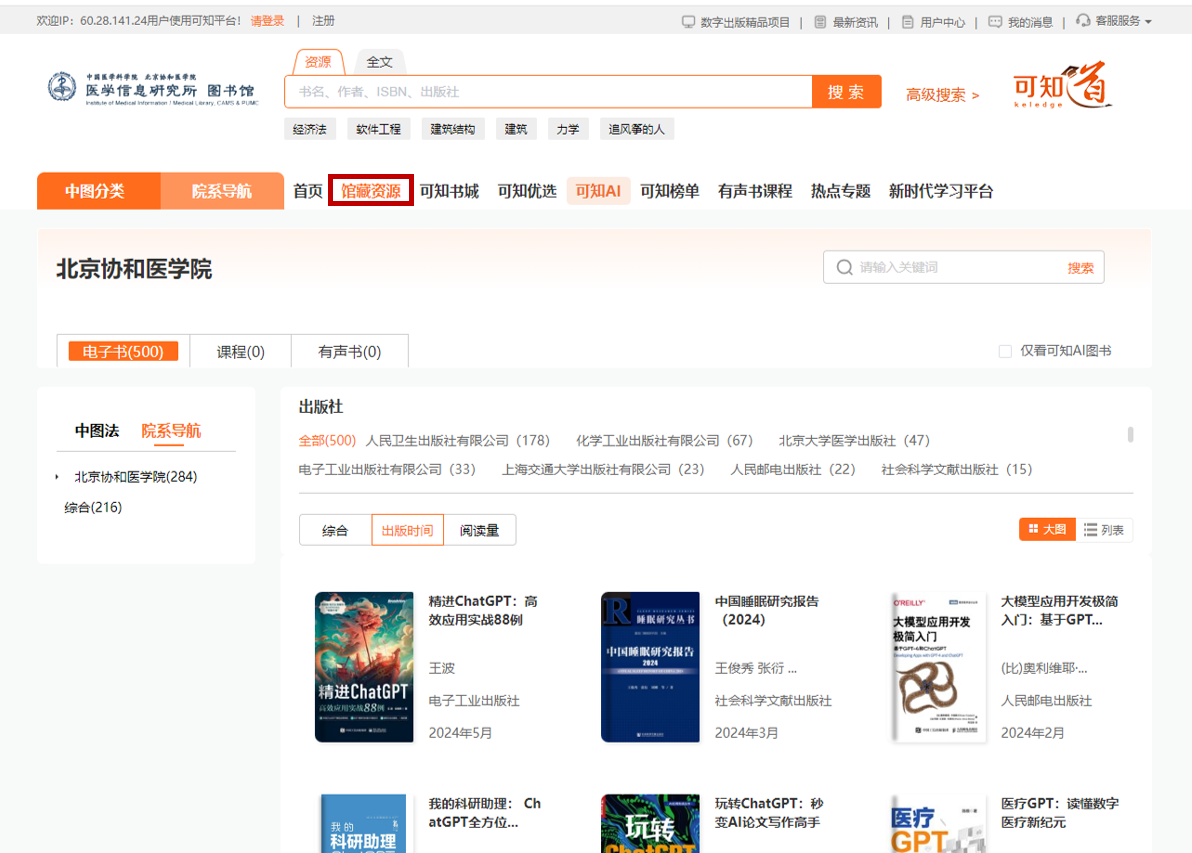Click the orange 搜索 button
Image resolution: width=1192 pixels, height=853 pixels.
click(x=846, y=92)
